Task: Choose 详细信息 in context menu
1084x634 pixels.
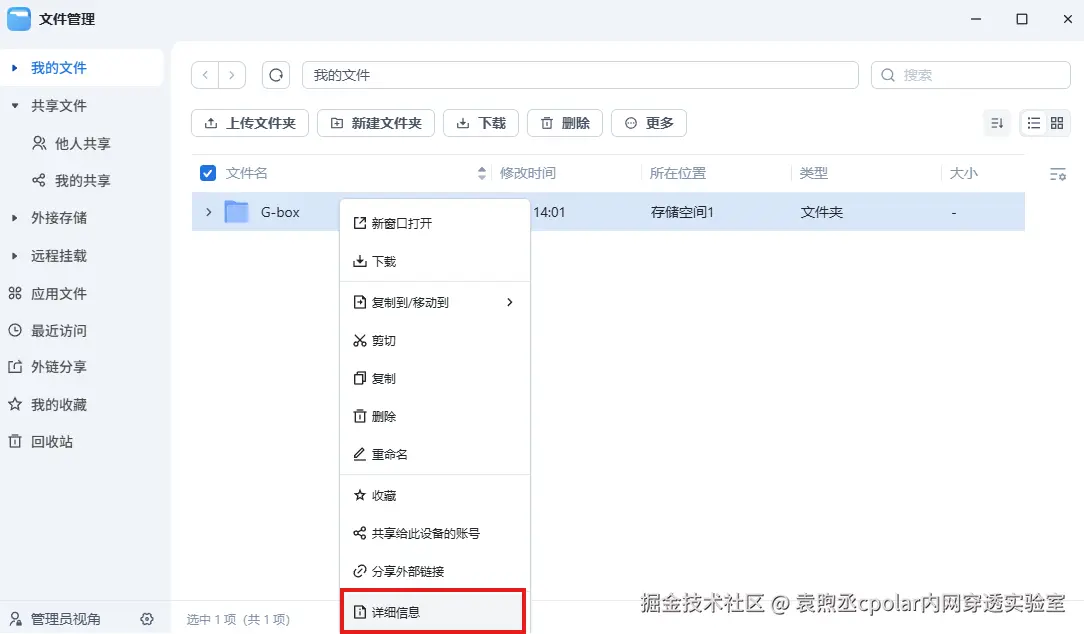Action: click(x=433, y=612)
